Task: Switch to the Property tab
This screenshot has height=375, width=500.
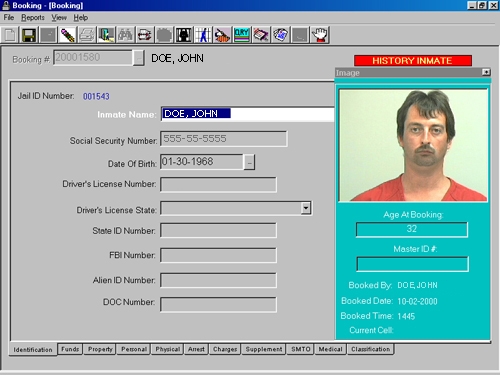Action: click(100, 349)
